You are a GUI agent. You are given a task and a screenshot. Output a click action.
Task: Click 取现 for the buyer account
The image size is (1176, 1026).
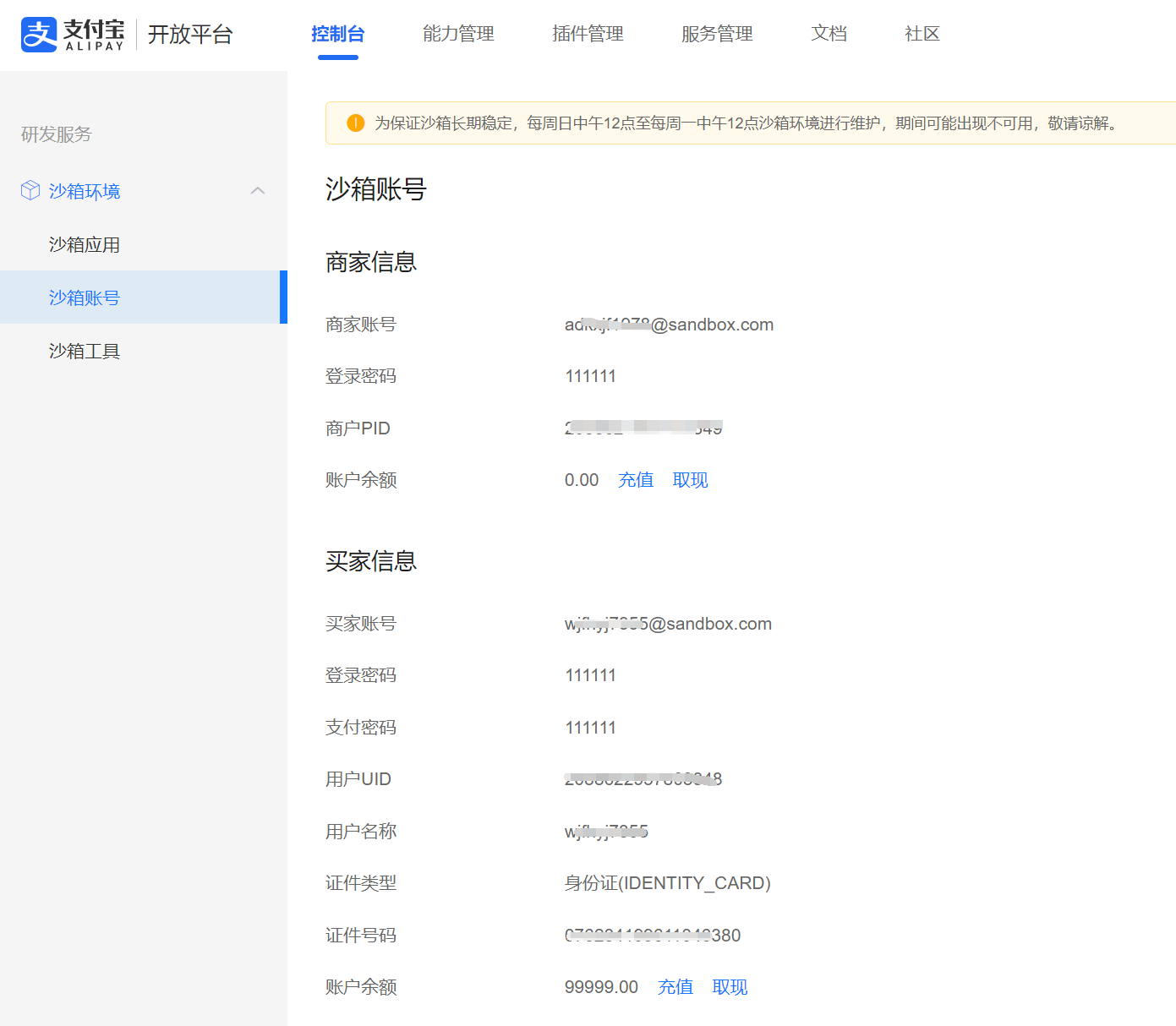tap(730, 986)
